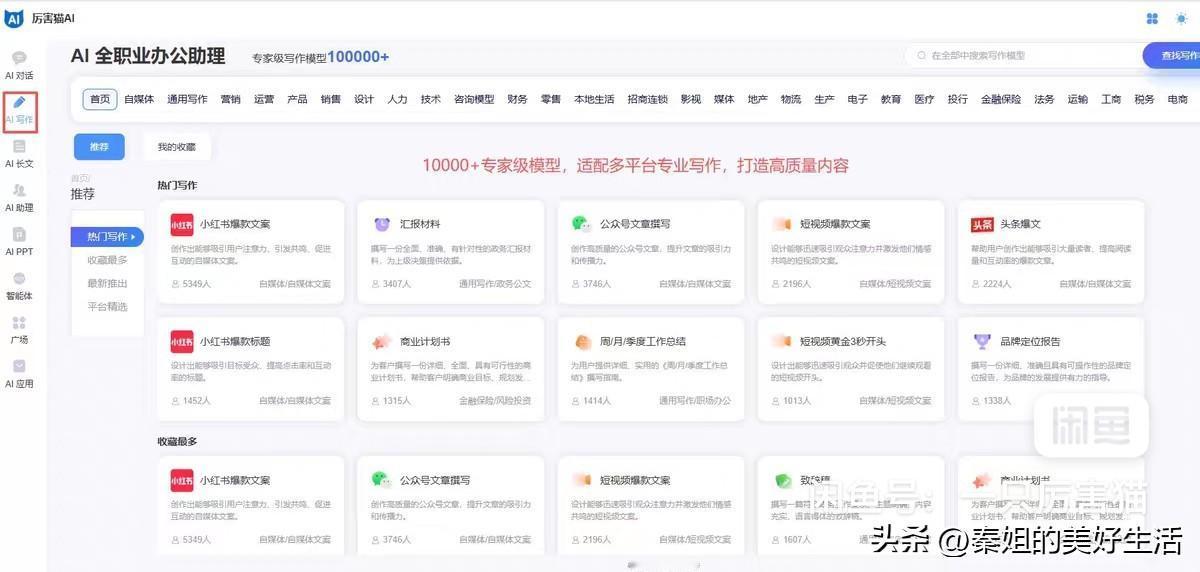The width and height of the screenshot is (1200, 572).
Task: Select the AI 写作 pencil icon
Action: [x=19, y=103]
